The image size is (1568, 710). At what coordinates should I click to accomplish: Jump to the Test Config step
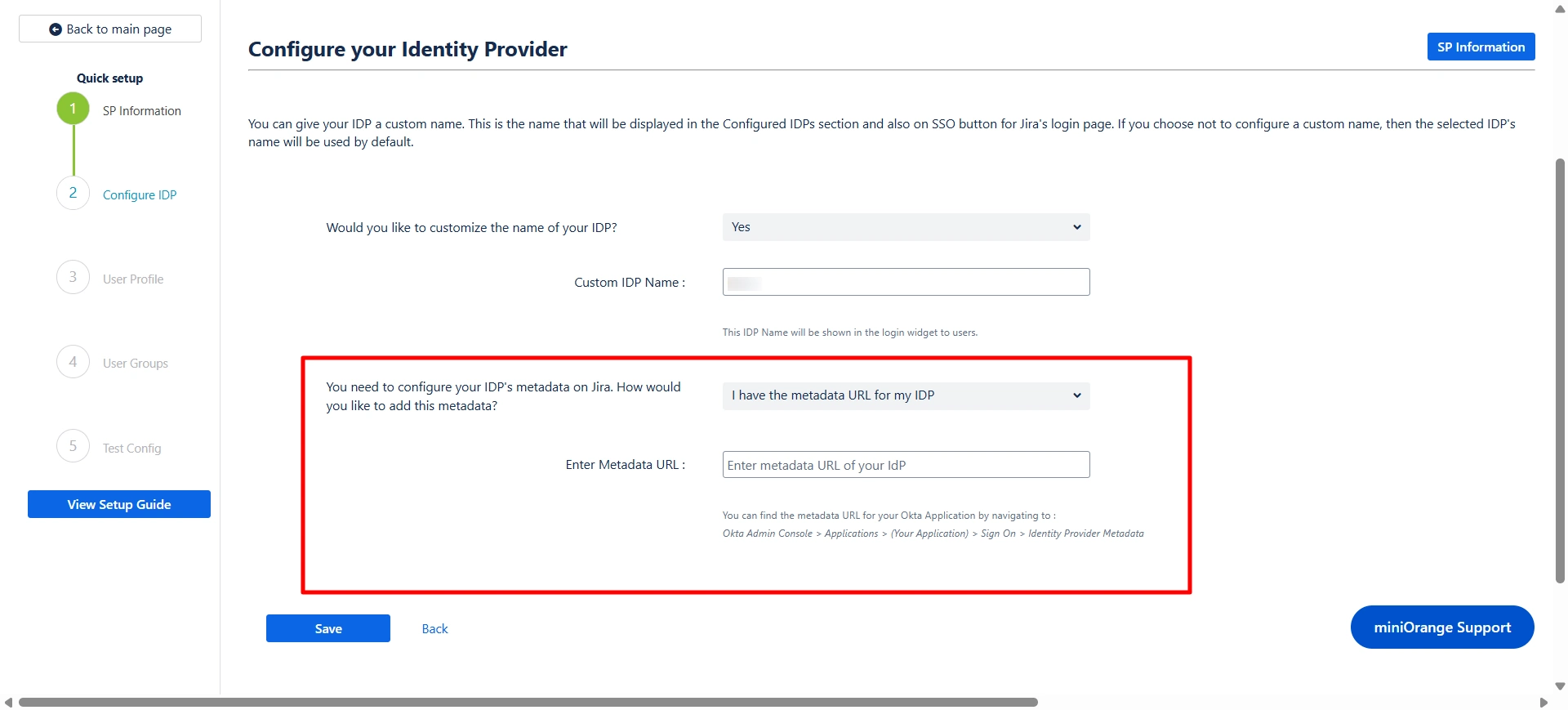132,449
